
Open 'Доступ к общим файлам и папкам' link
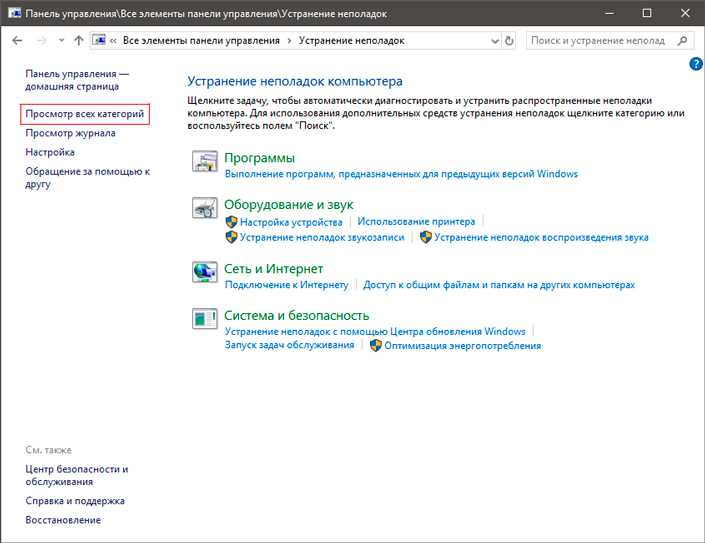point(499,285)
